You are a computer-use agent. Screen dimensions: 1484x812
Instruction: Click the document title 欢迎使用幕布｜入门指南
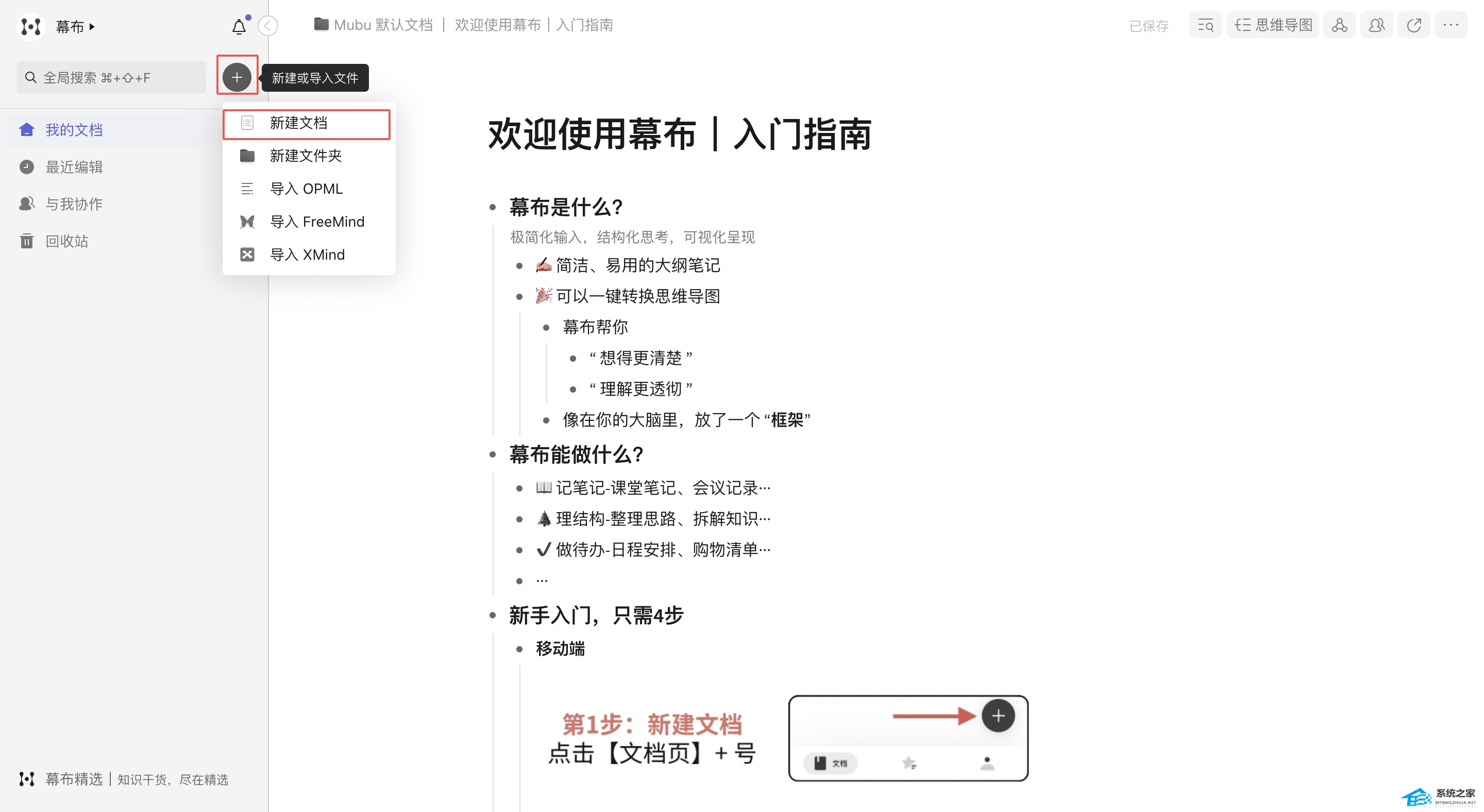pyautogui.click(x=680, y=135)
